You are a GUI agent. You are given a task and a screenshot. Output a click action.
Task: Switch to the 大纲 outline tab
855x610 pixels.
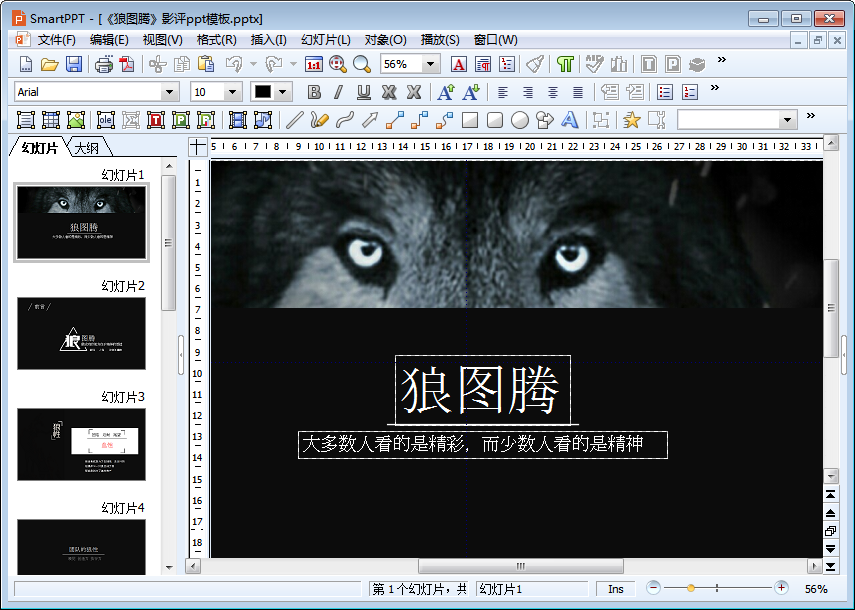click(x=87, y=148)
